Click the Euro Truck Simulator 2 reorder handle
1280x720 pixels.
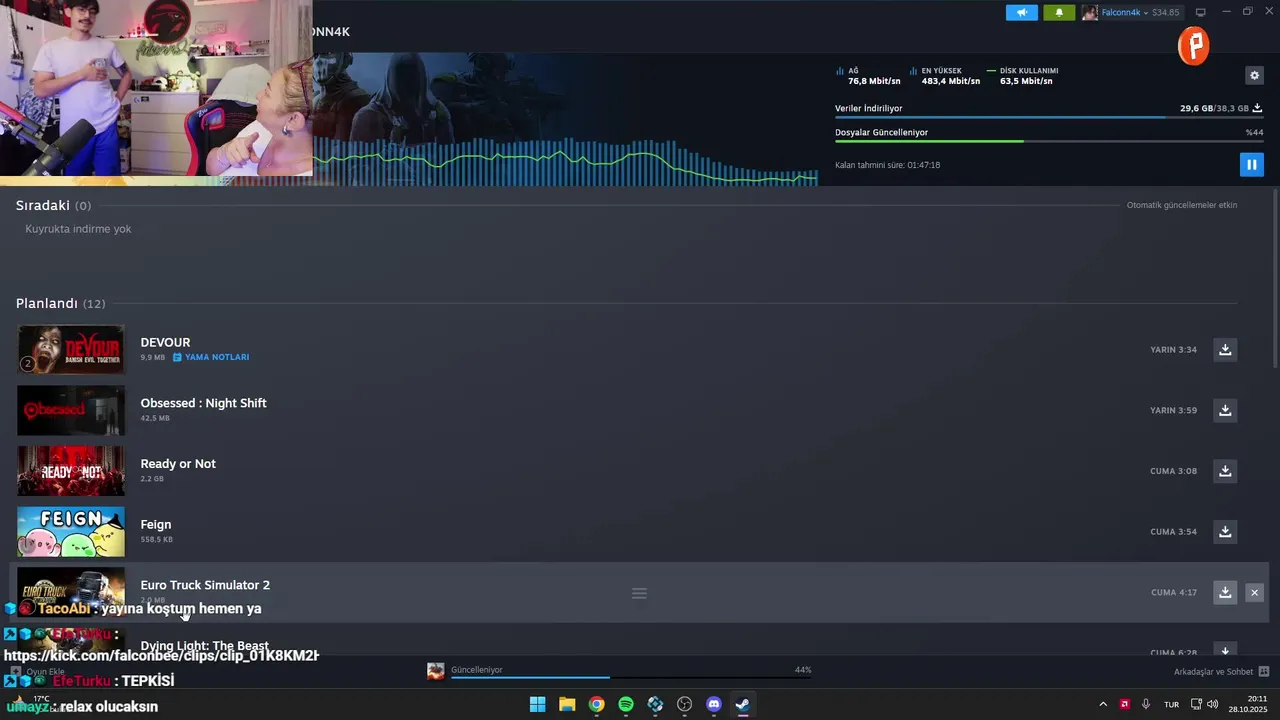tap(639, 593)
